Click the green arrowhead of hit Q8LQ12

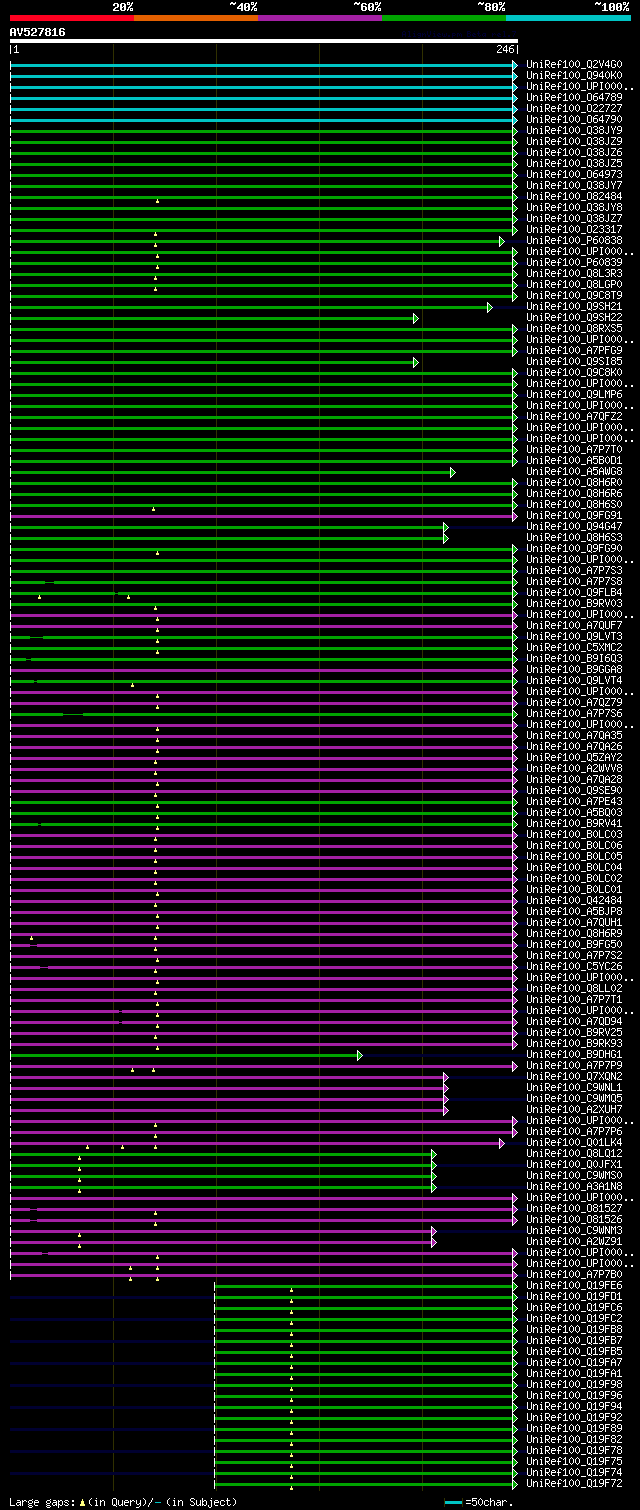point(434,1154)
